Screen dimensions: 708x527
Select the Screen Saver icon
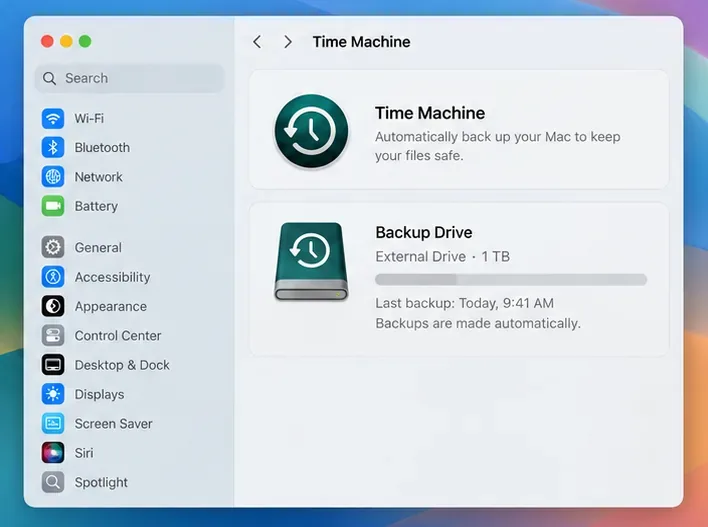(x=53, y=424)
